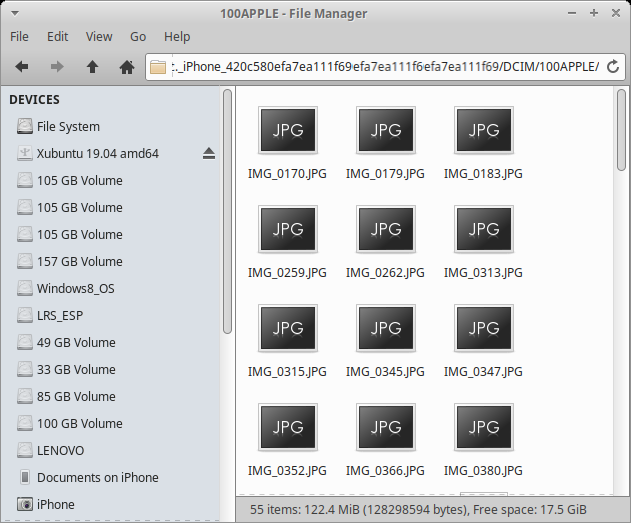631x523 pixels.
Task: Click the location path entry field
Action: coord(386,67)
